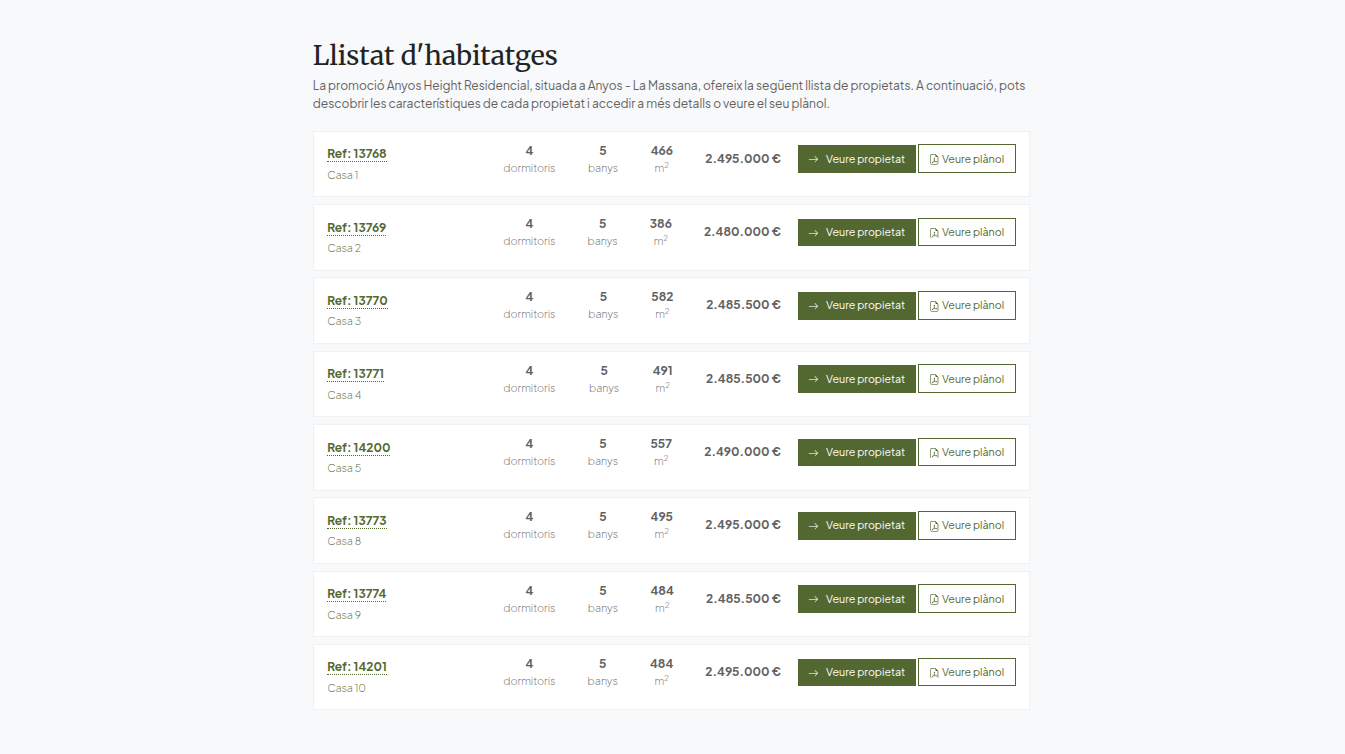The height and width of the screenshot is (754, 1345).
Task: Click the arrow icon for Ref 13769
Action: click(x=814, y=233)
